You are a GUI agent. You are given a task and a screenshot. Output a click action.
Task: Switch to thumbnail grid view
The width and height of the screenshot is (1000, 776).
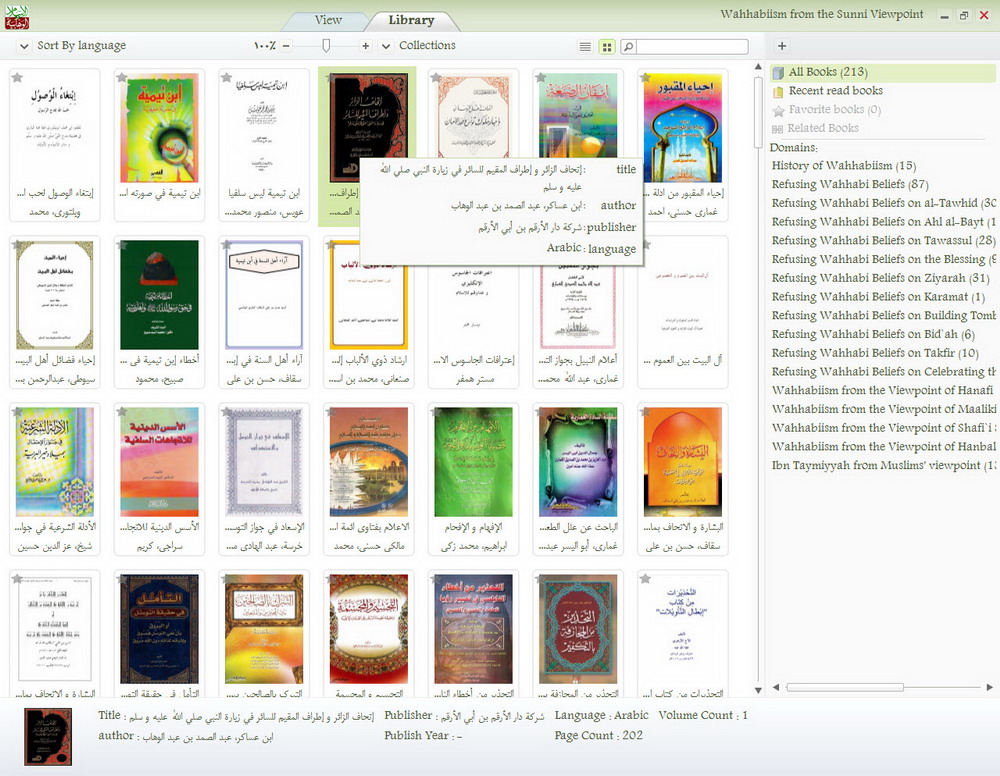coord(607,47)
